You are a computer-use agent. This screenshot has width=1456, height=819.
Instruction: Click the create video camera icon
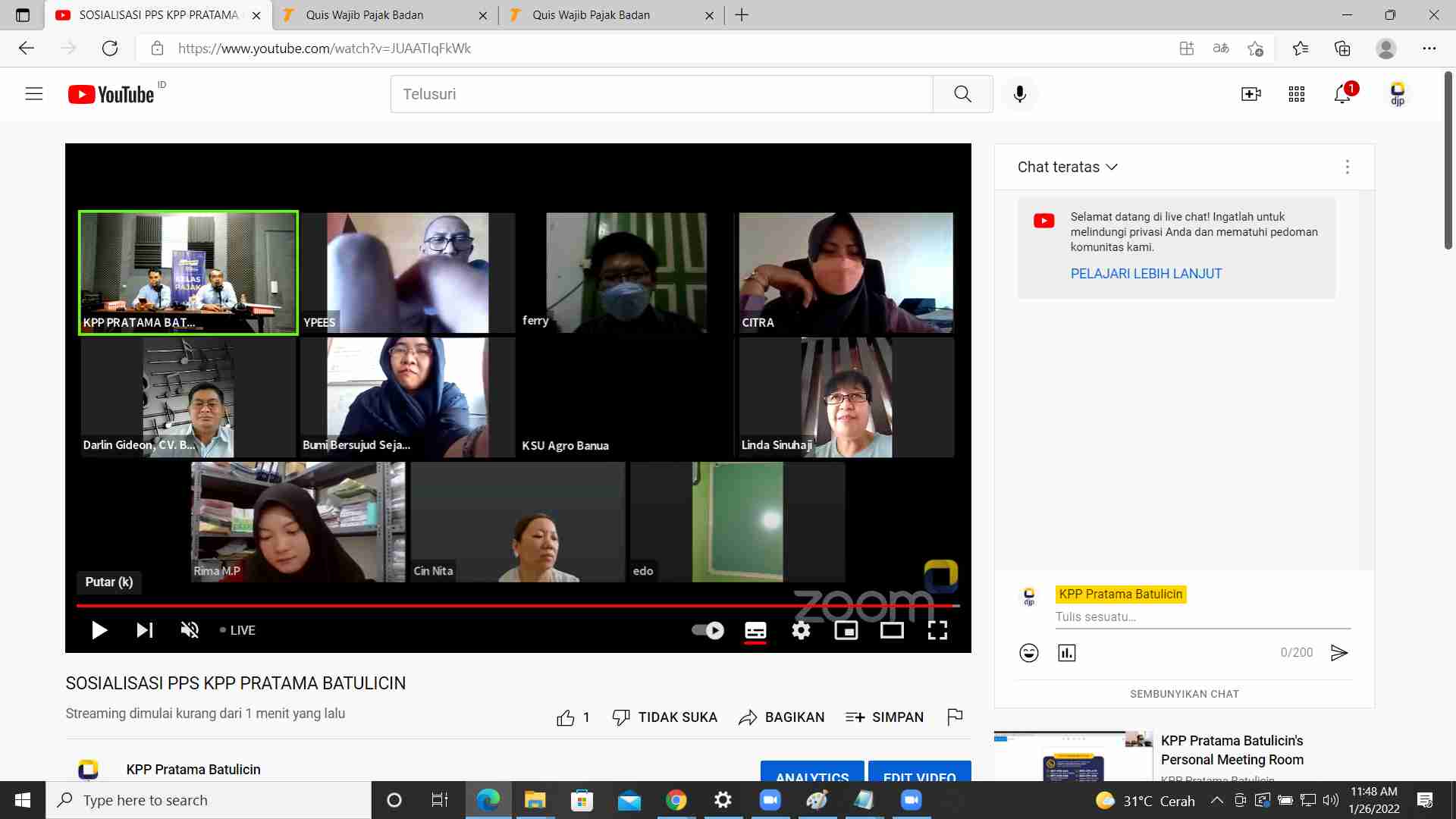[x=1250, y=94]
